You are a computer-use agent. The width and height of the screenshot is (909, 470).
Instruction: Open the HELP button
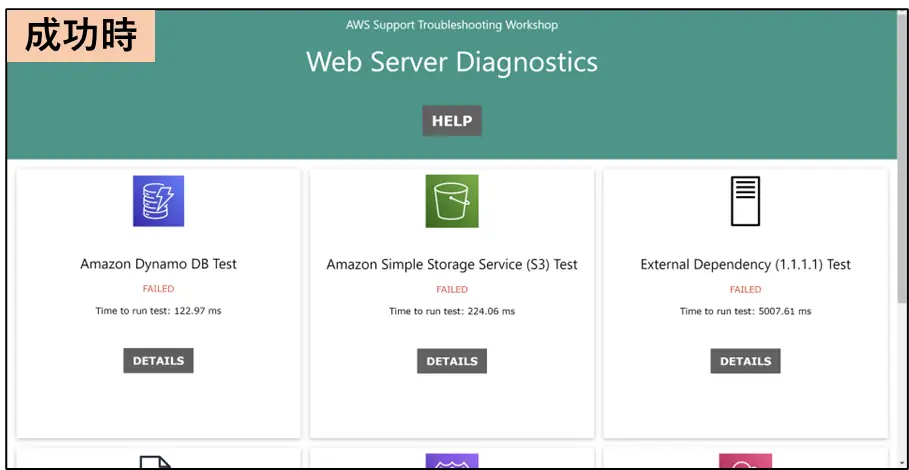coord(452,121)
